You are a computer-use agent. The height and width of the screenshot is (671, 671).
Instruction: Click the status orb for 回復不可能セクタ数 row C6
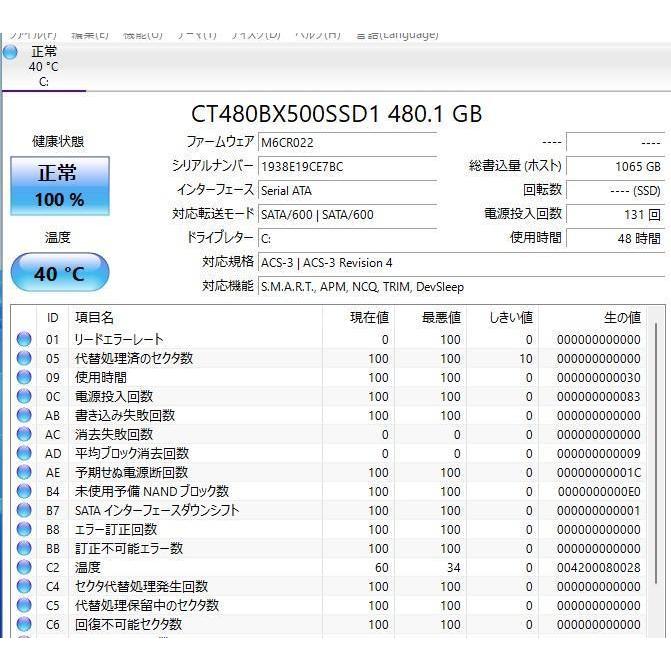click(24, 625)
